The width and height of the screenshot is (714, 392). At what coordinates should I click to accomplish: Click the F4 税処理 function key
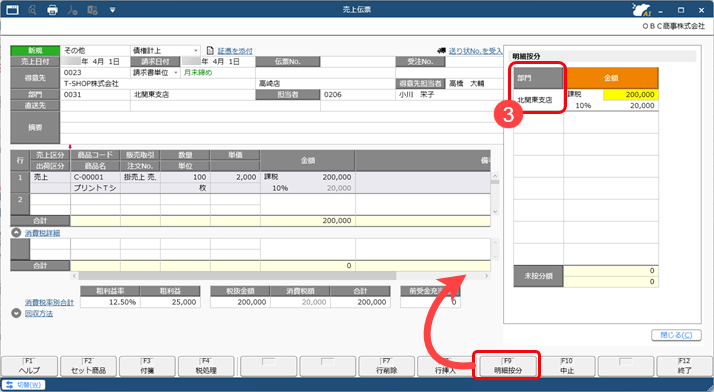206,366
